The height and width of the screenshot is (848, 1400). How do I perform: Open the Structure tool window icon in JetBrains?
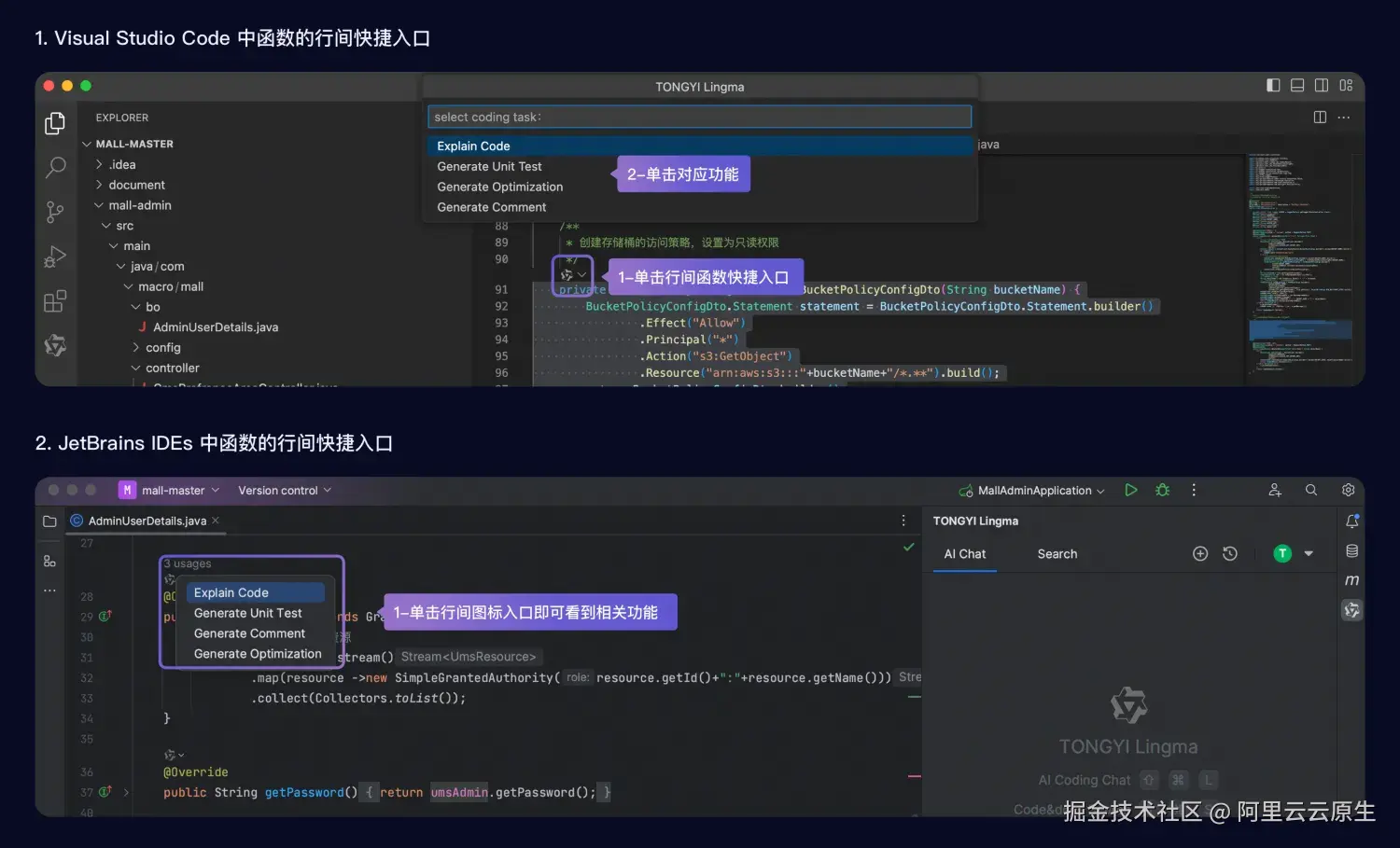49,561
